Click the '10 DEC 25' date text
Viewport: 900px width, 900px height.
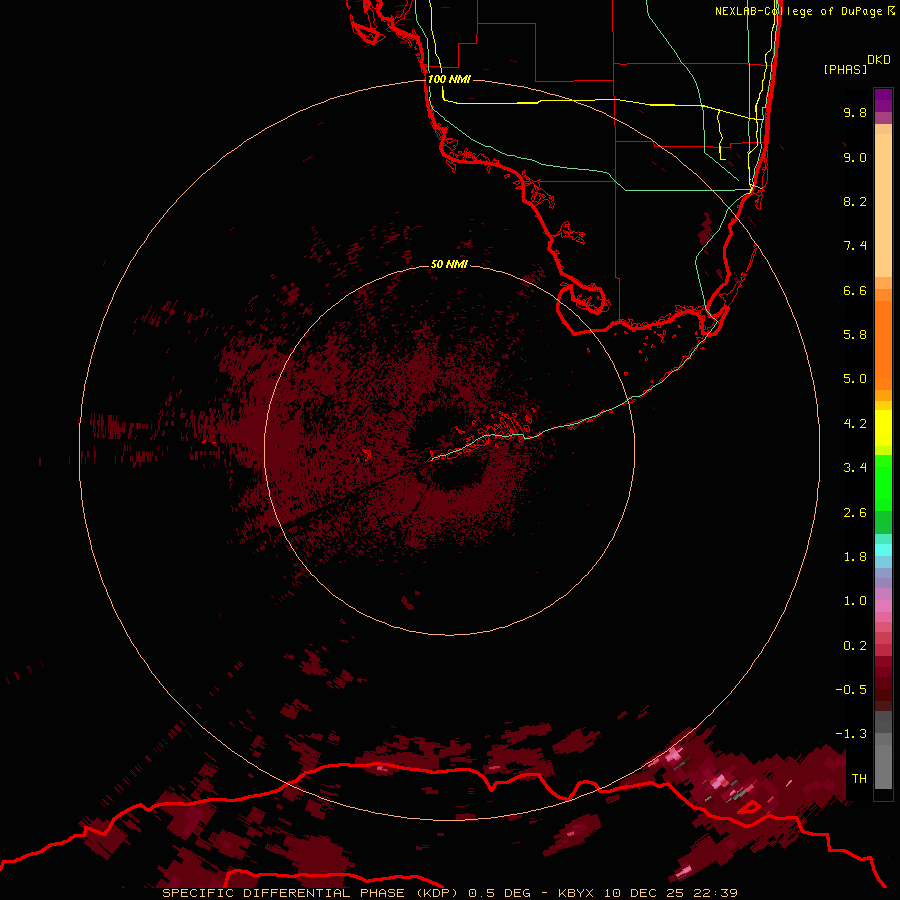point(645,893)
